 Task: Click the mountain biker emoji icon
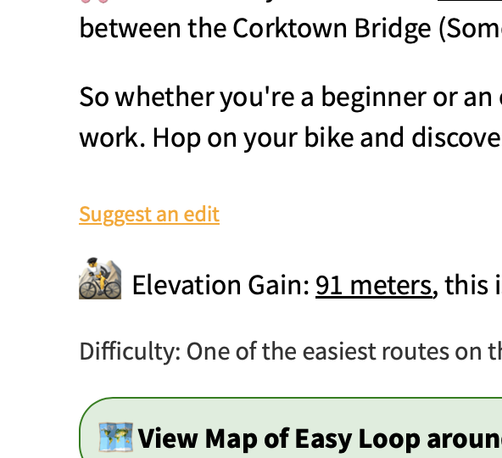pos(100,278)
